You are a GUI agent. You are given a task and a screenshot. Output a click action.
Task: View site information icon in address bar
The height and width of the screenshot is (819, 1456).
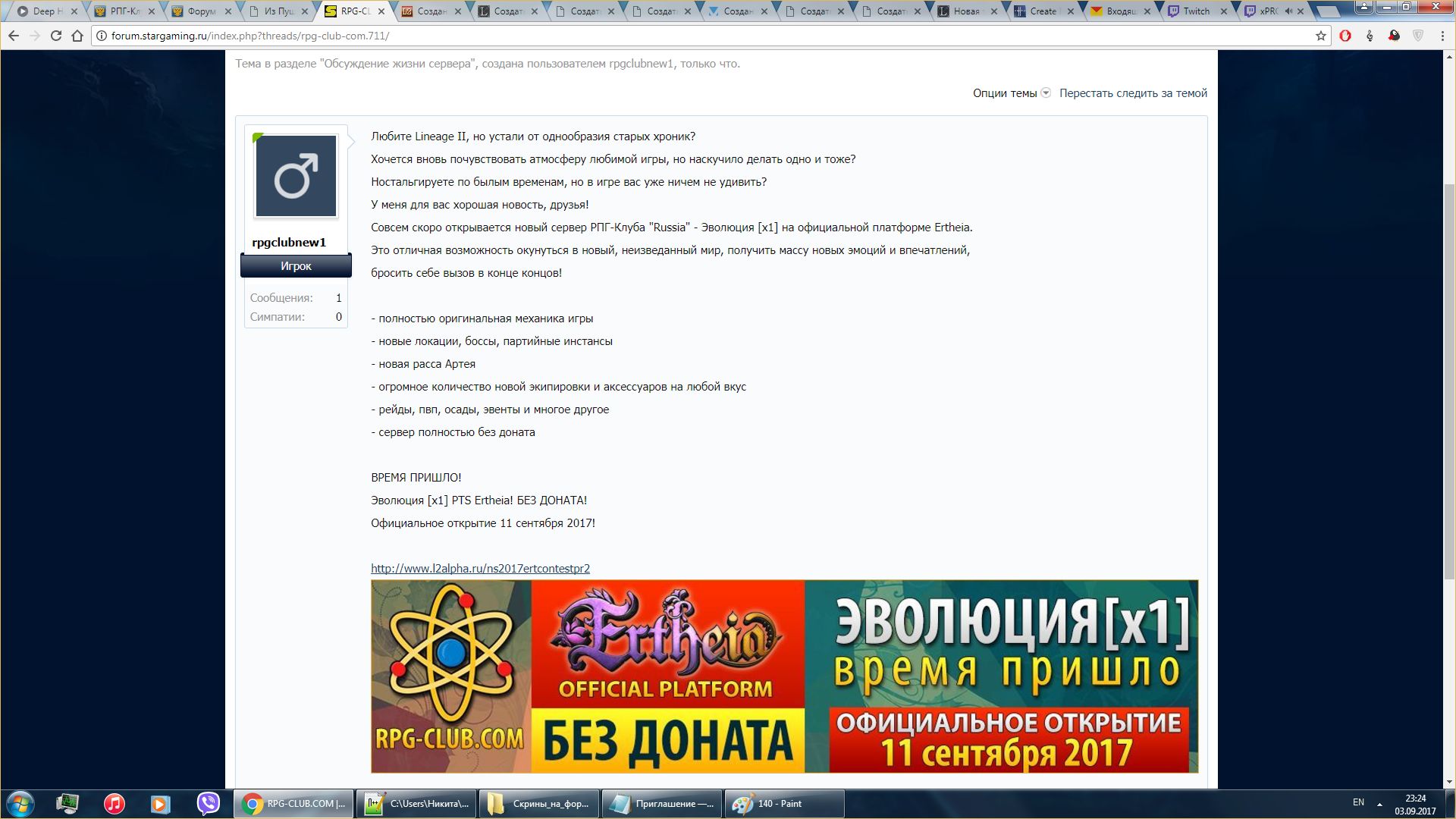point(102,36)
